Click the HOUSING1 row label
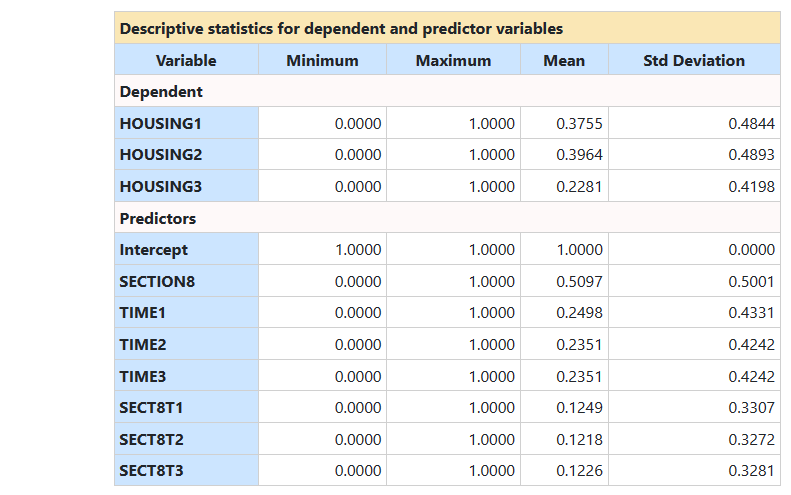This screenshot has width=791, height=495. pyautogui.click(x=161, y=124)
